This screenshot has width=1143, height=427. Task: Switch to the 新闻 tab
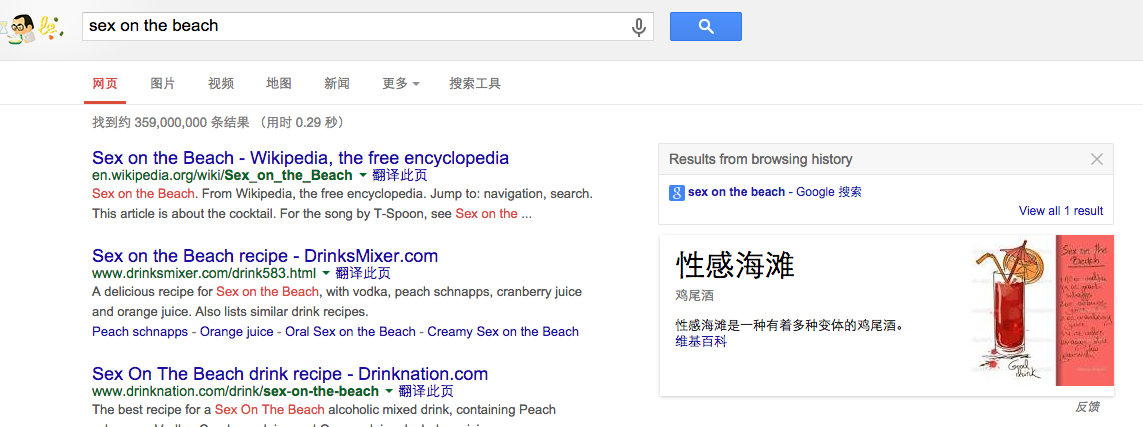[x=337, y=84]
